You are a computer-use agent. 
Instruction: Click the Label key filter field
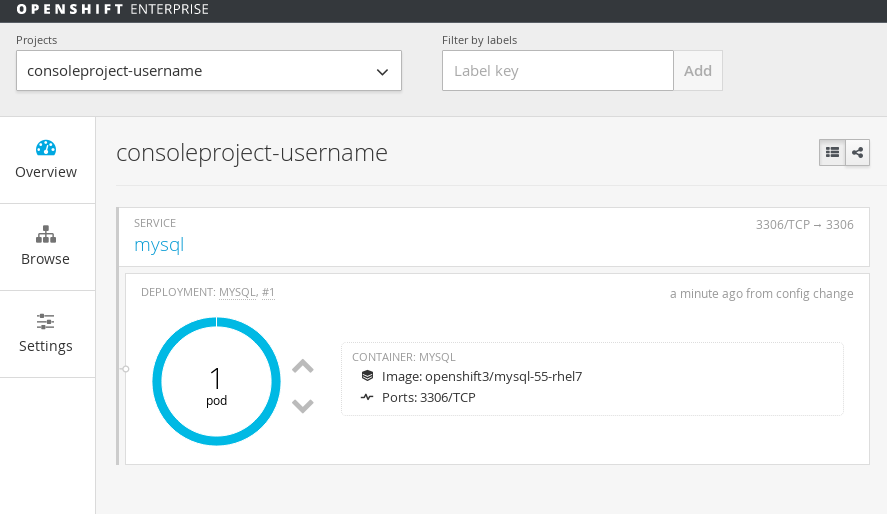click(558, 71)
